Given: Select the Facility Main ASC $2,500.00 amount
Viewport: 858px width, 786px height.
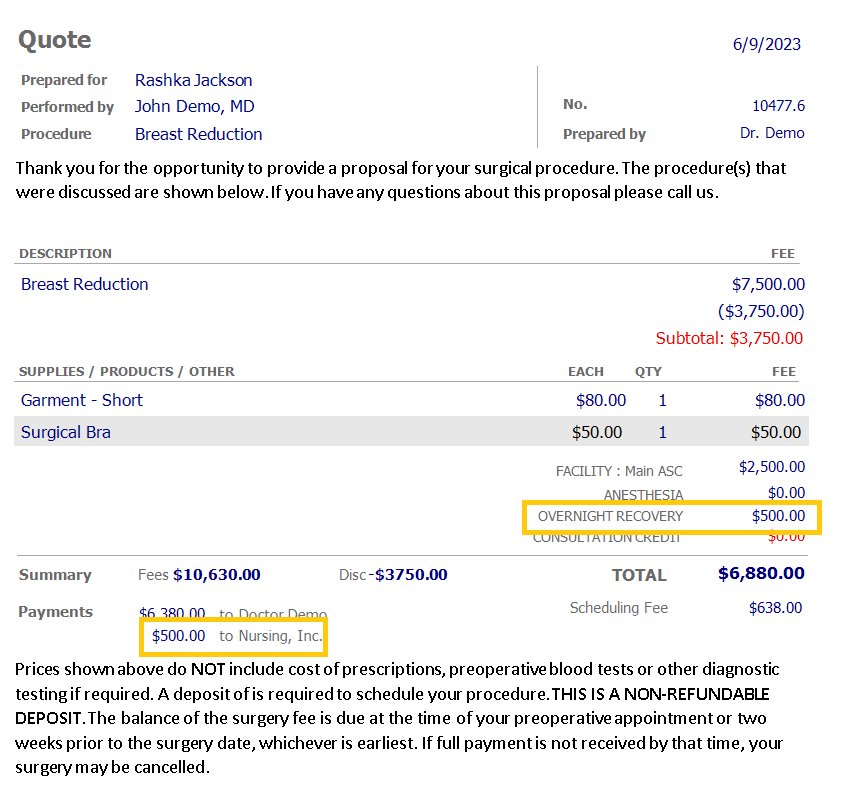Looking at the screenshot, I should pyautogui.click(x=772, y=467).
